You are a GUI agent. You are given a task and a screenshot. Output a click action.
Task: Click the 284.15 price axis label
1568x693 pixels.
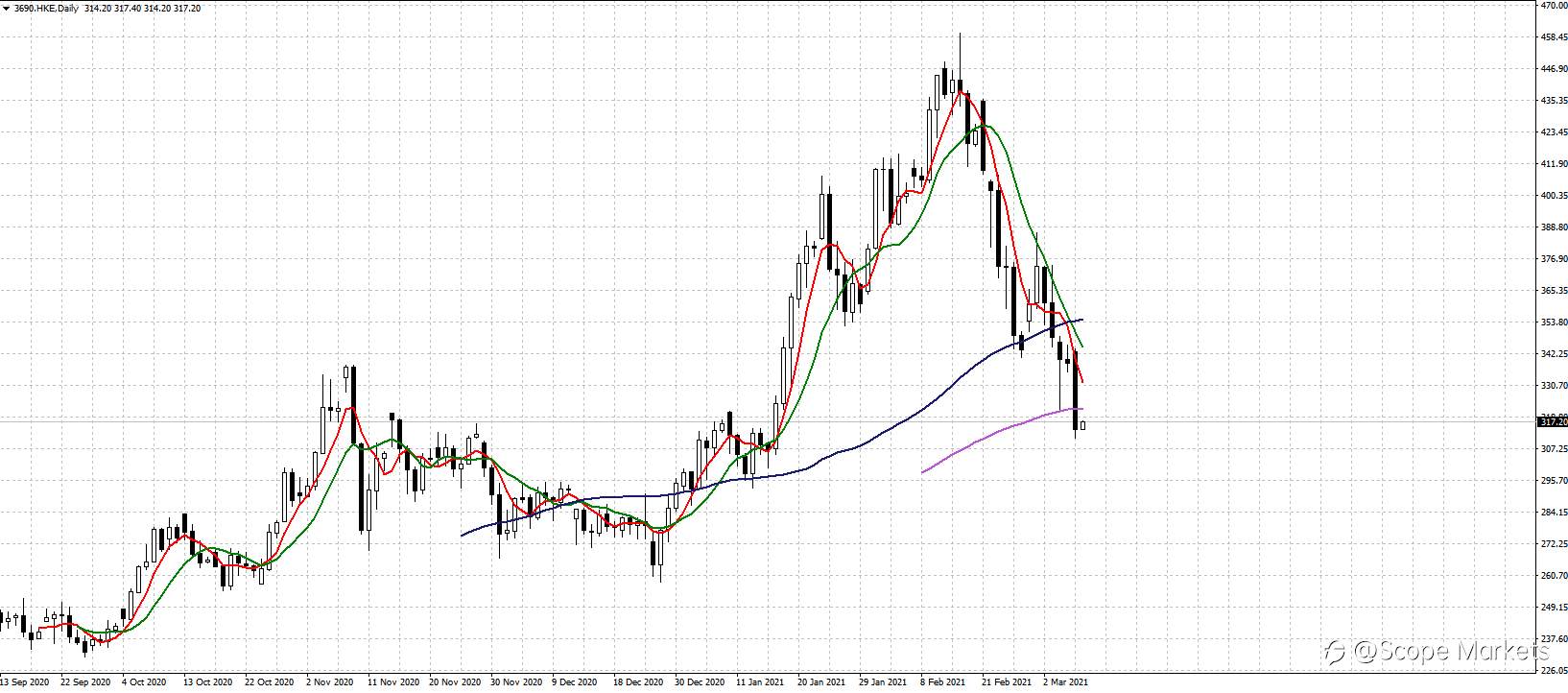(x=1553, y=513)
